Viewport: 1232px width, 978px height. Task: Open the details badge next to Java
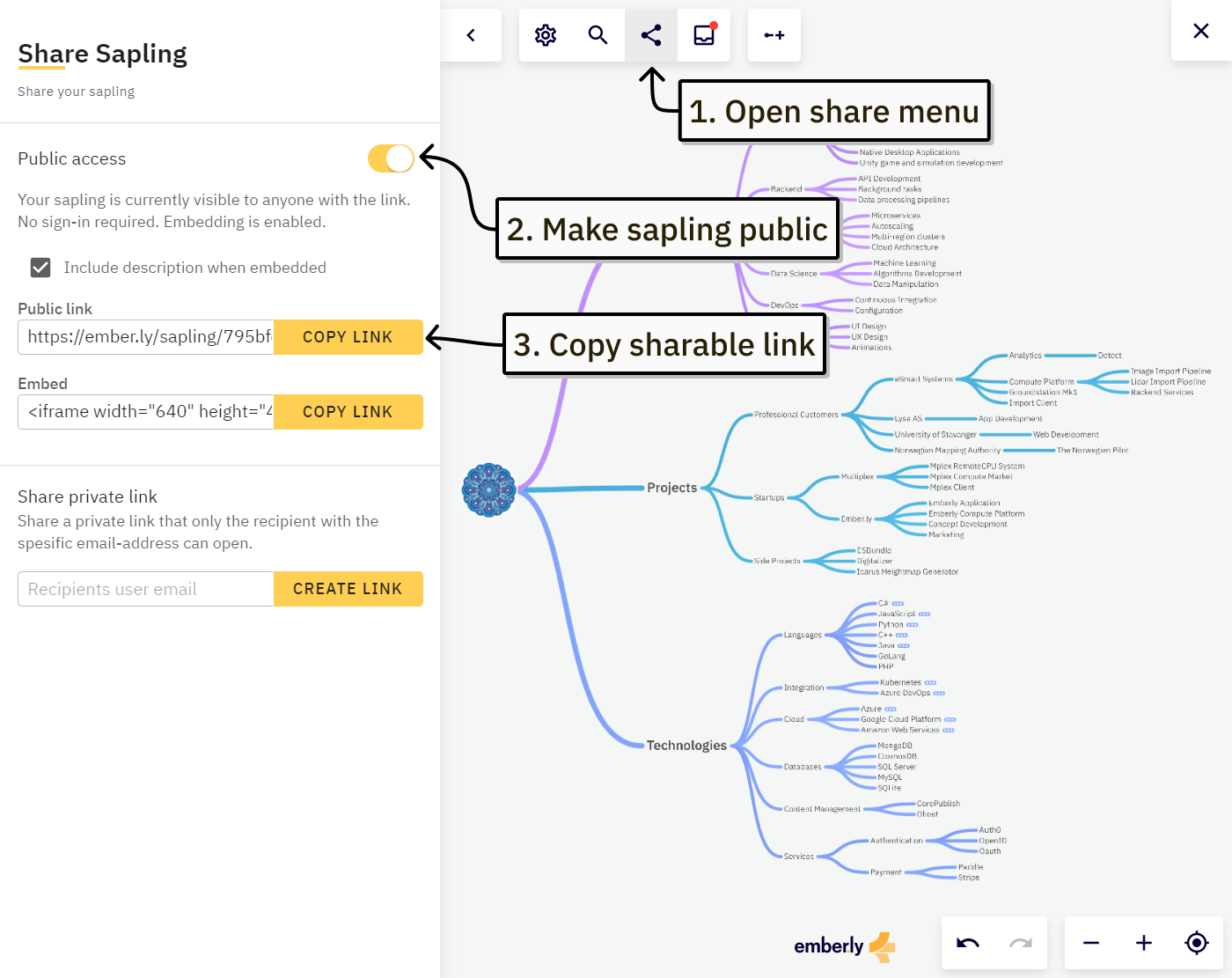(x=903, y=646)
